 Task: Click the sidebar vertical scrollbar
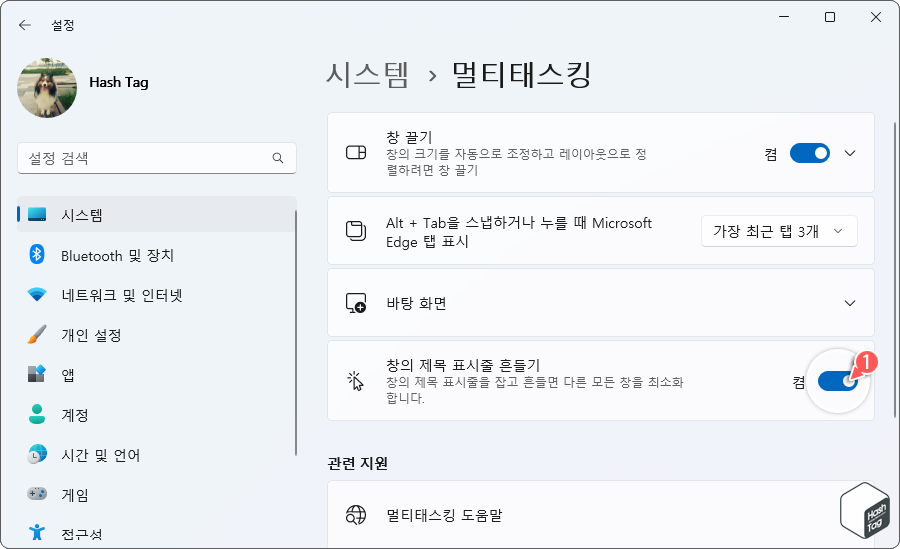point(296,333)
